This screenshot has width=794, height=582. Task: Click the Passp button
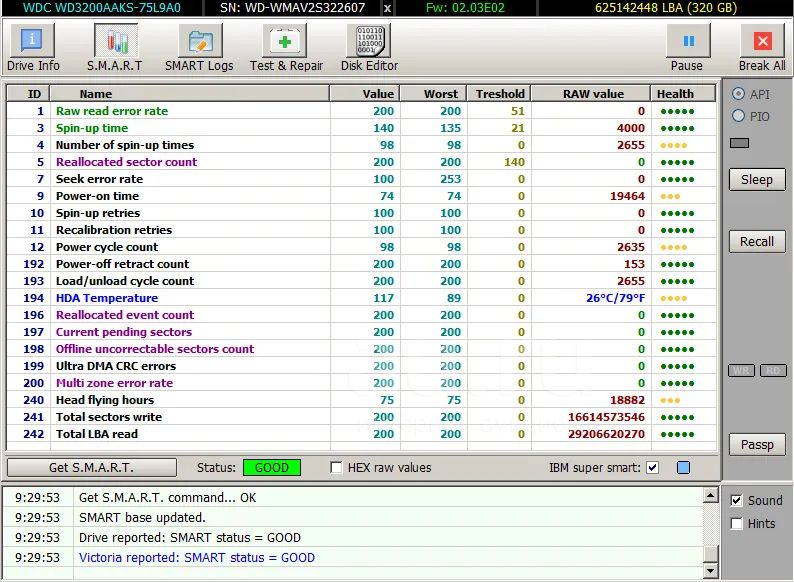[757, 445]
